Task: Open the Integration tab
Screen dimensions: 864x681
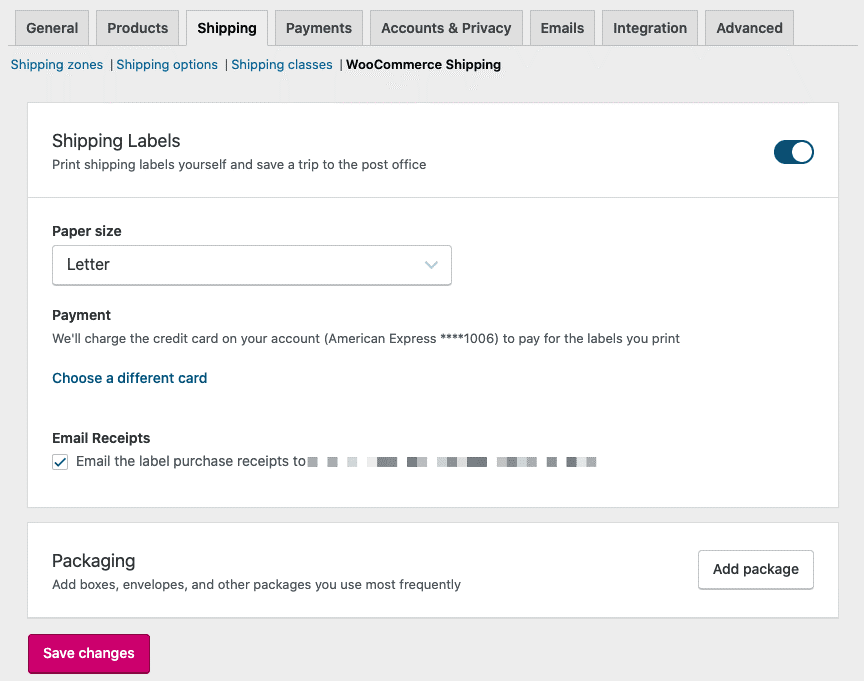Action: tap(650, 28)
